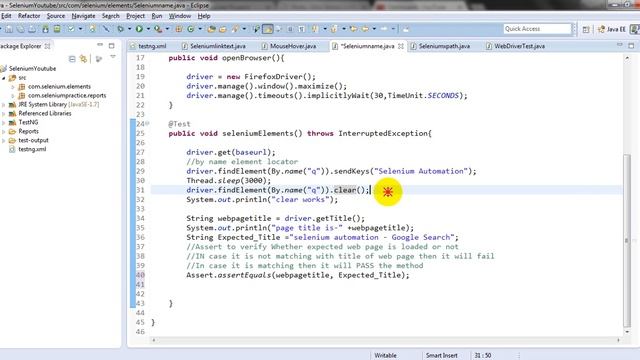Click the Open Perspective icon
Viewport: 640px width, 360px height.
(586, 29)
